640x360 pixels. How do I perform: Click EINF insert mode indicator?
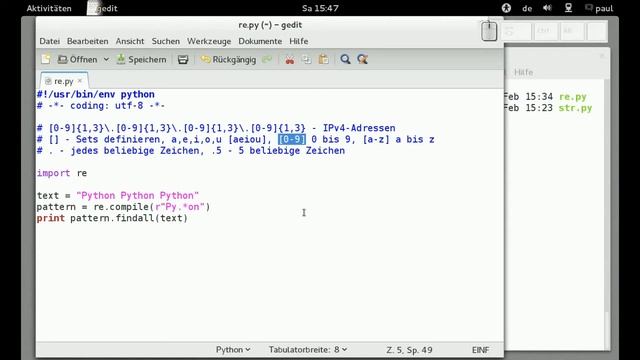tap(480, 350)
